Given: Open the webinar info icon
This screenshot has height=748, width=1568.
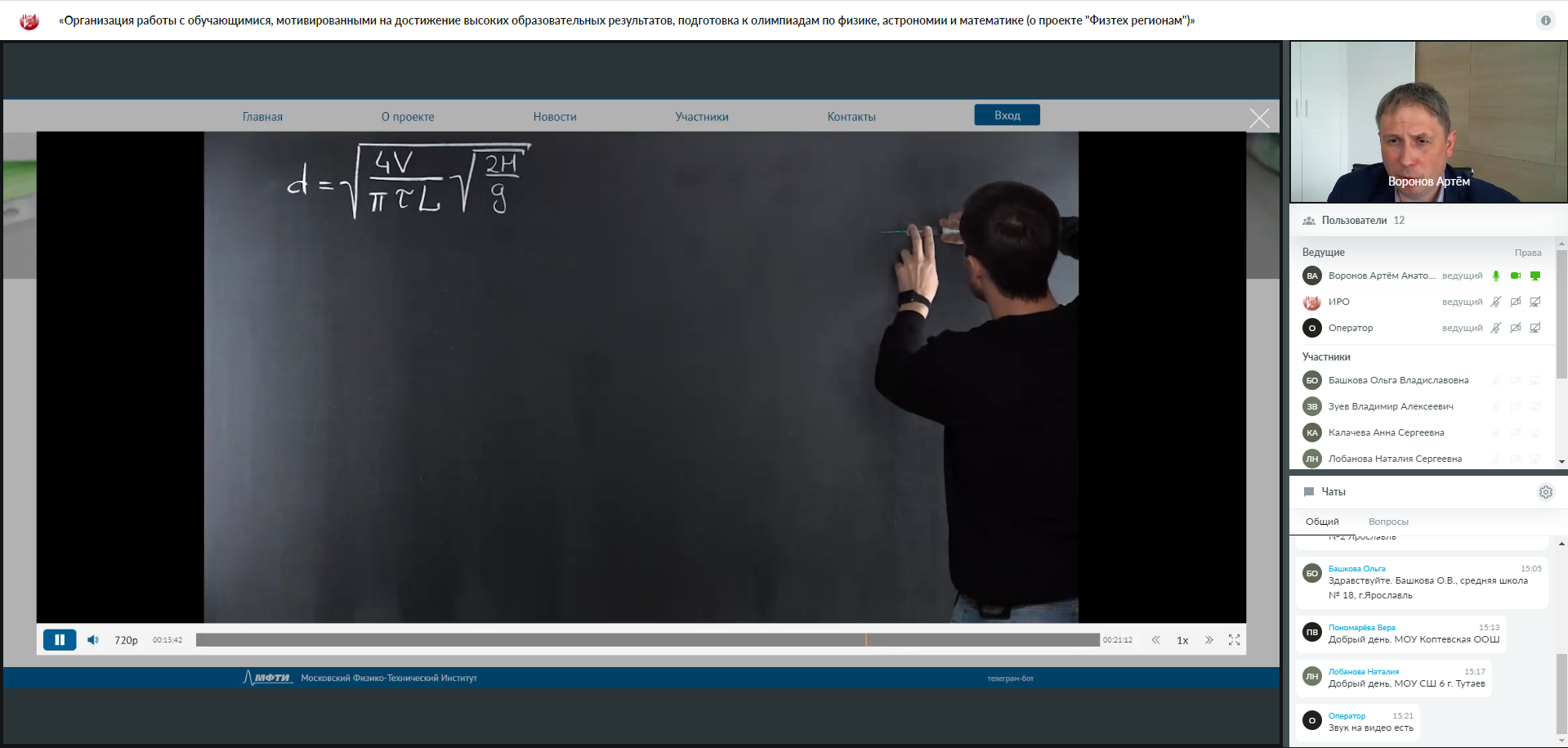Looking at the screenshot, I should 1545,20.
